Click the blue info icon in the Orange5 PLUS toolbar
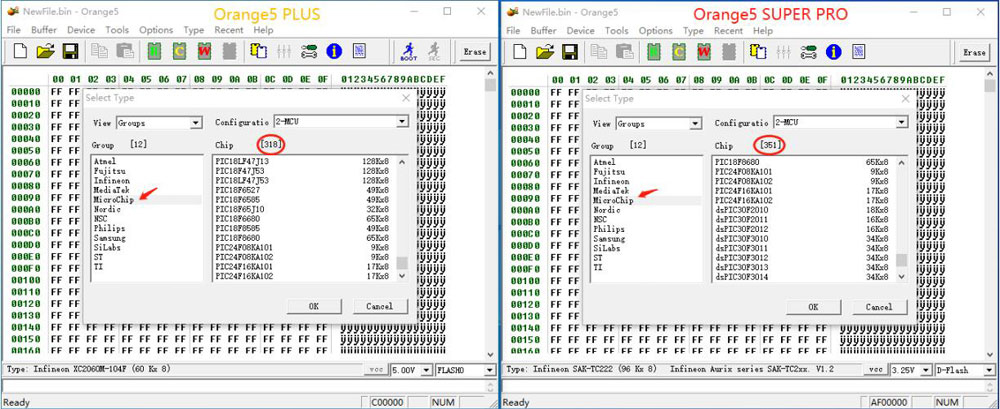1000x409 pixels. point(333,51)
